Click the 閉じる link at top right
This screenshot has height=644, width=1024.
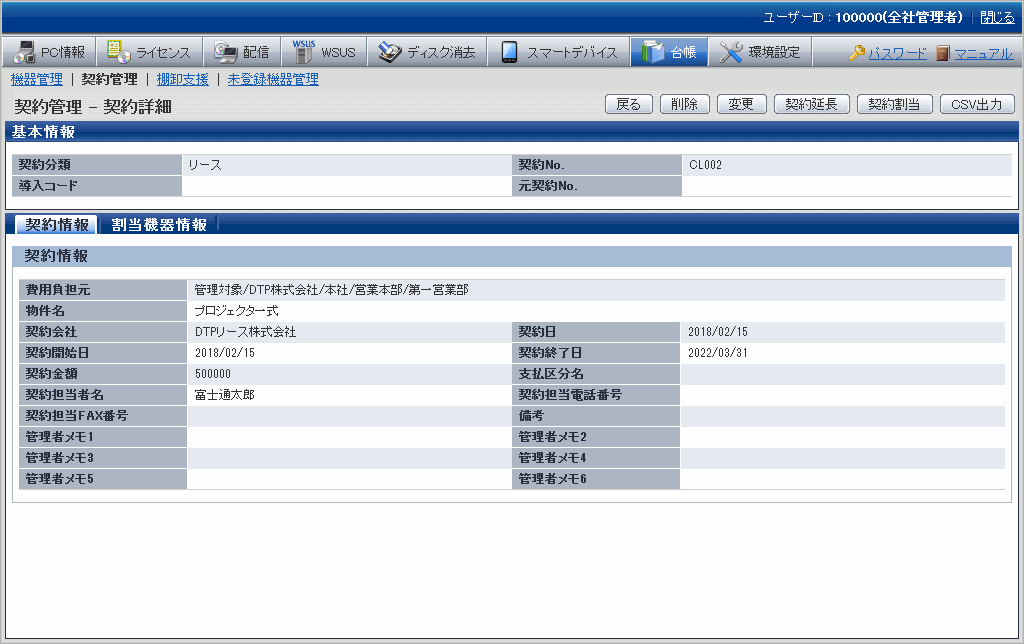(x=996, y=17)
